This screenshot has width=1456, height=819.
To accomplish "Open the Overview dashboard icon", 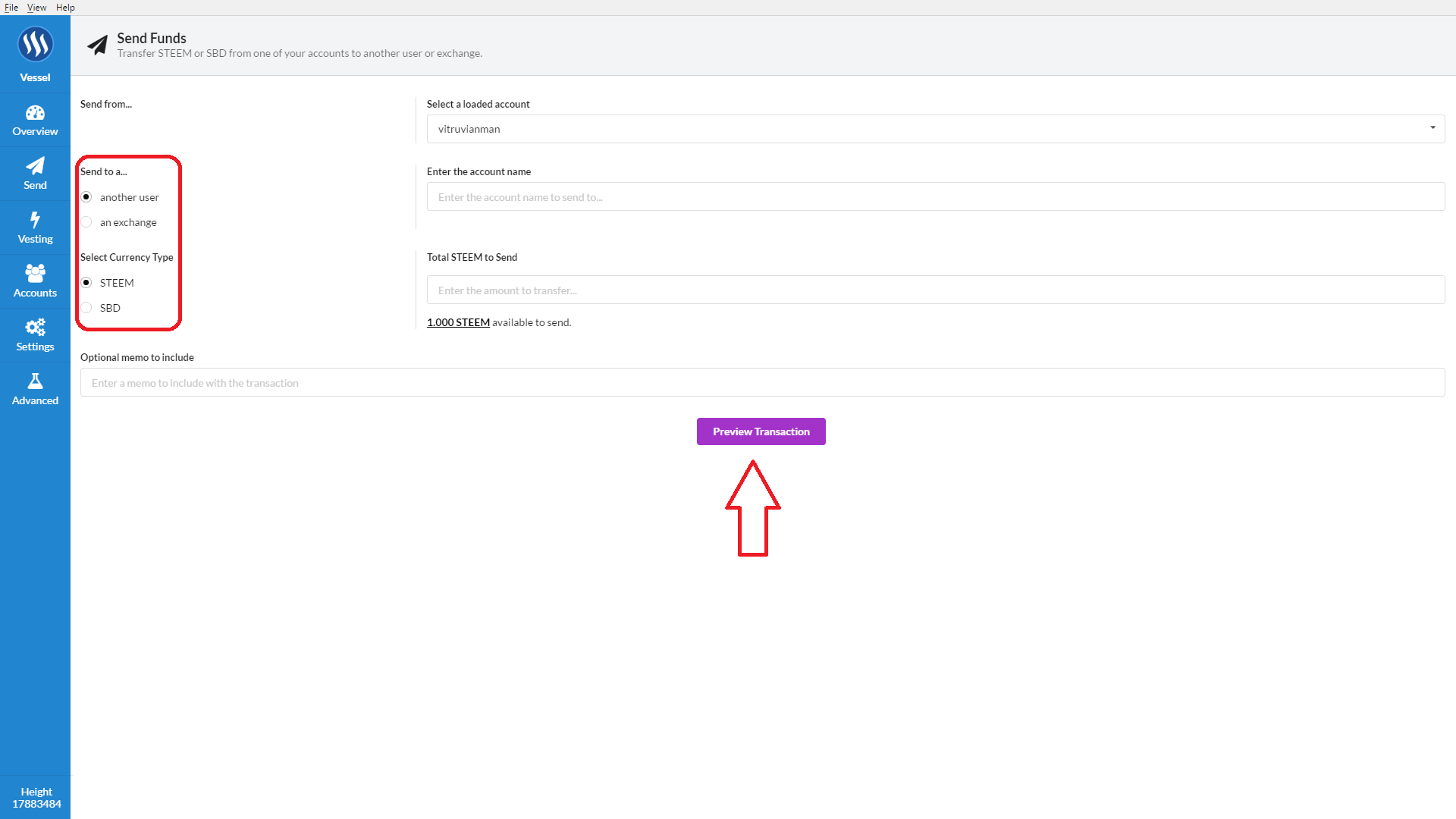I will (35, 113).
